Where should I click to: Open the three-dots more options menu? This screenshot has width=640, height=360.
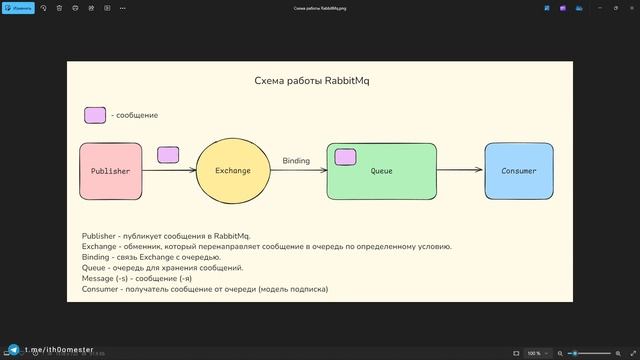pos(123,8)
